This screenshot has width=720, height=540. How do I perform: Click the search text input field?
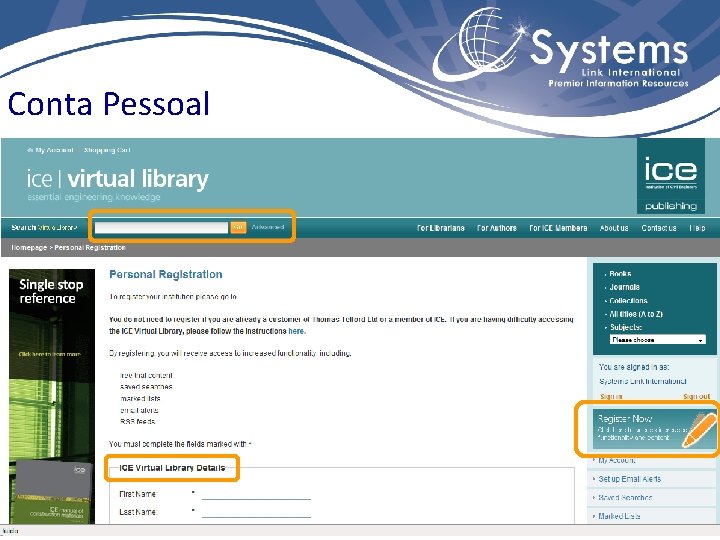click(x=161, y=227)
